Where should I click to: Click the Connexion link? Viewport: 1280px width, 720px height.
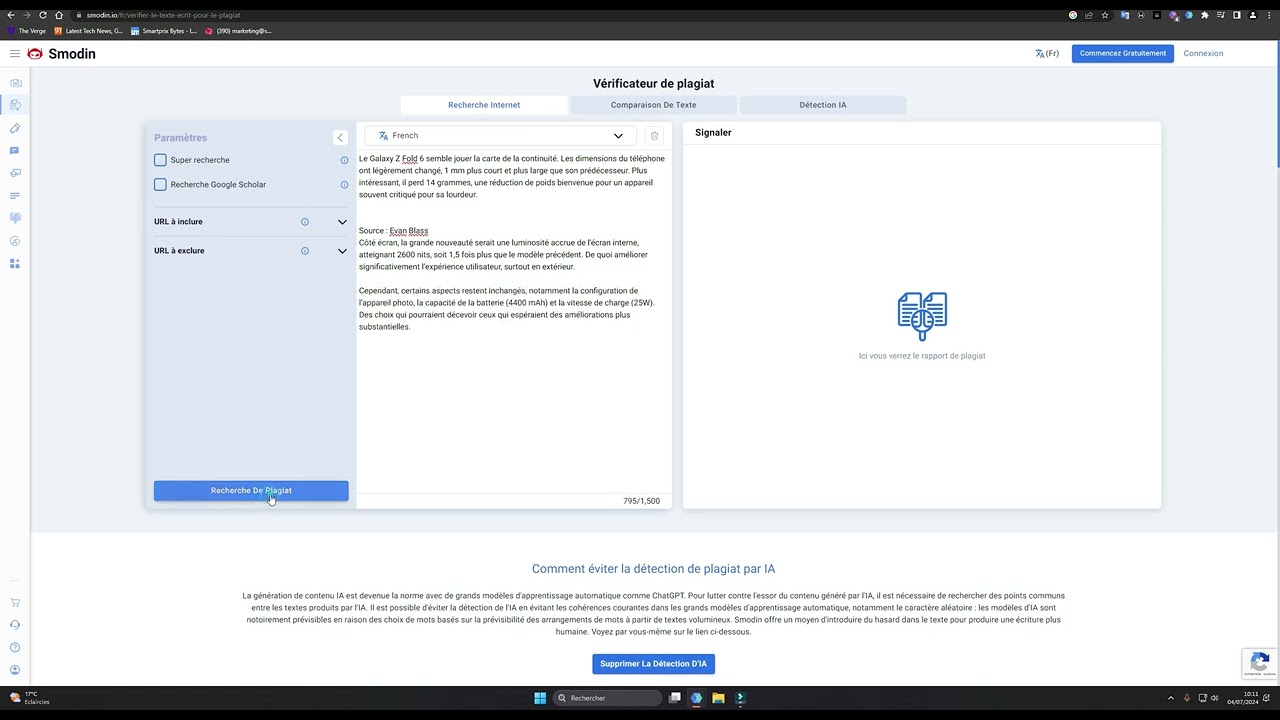coord(1203,54)
